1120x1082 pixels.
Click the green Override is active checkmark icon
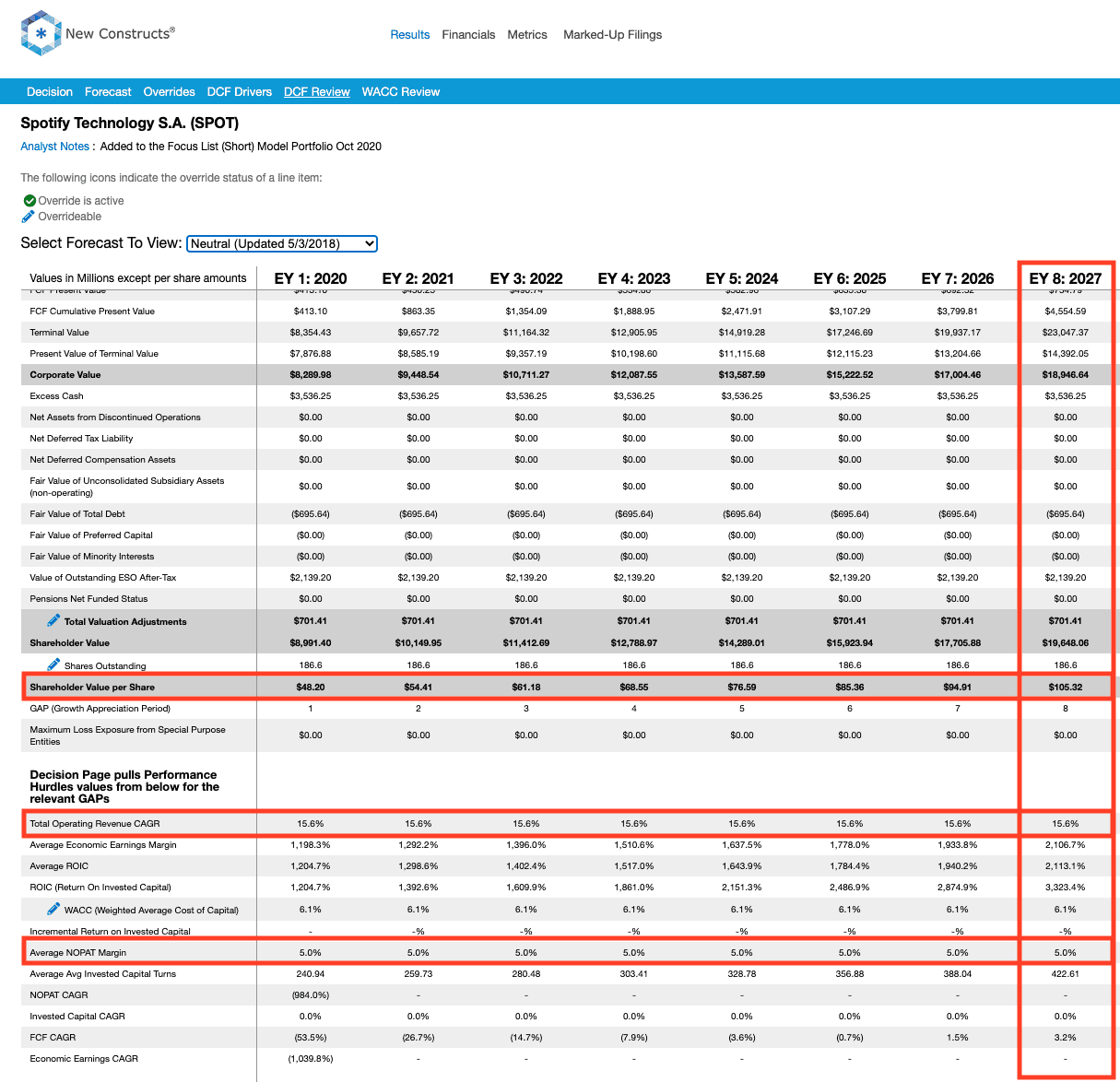click(x=29, y=200)
